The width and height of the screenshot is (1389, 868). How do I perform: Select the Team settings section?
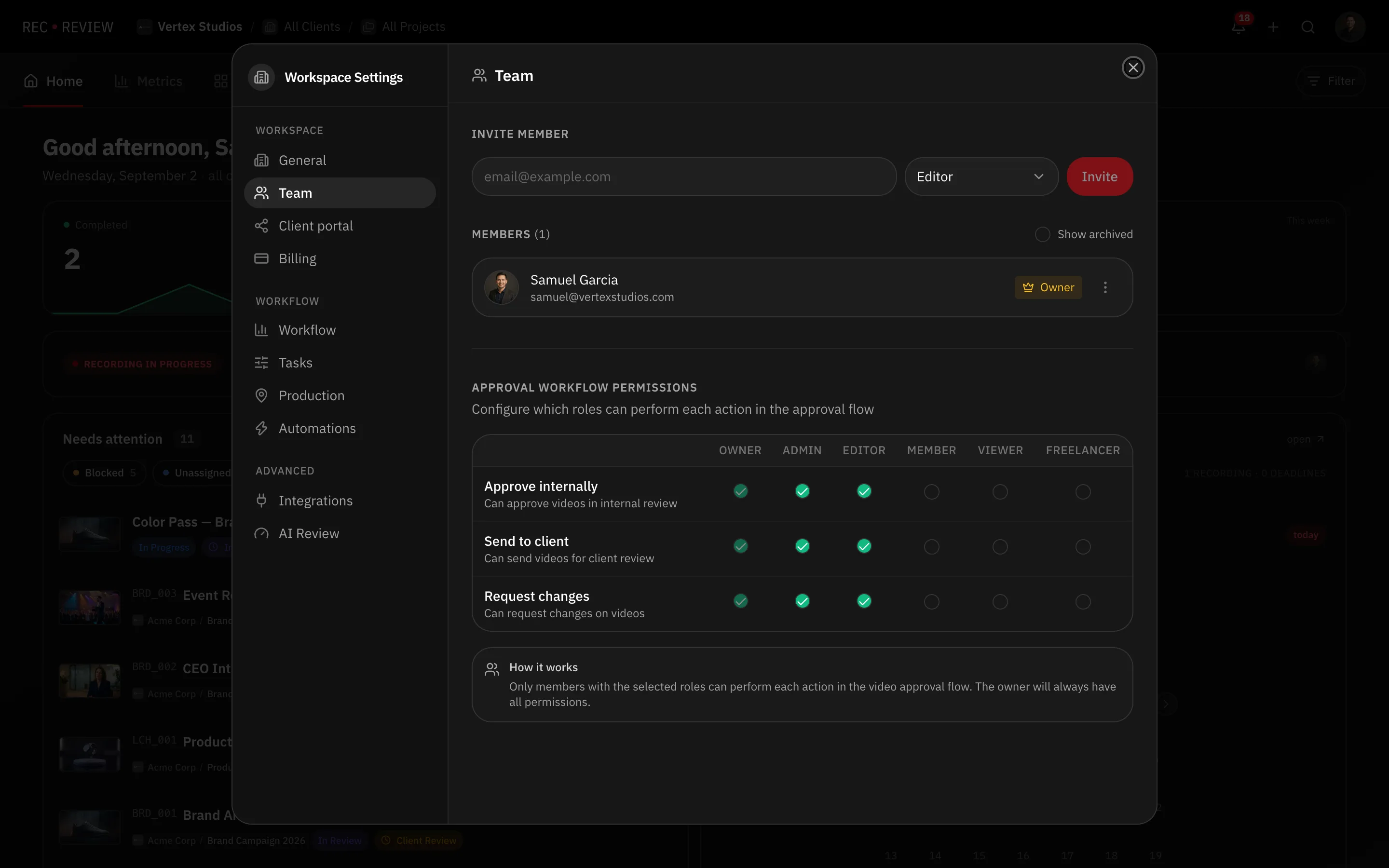(x=340, y=193)
